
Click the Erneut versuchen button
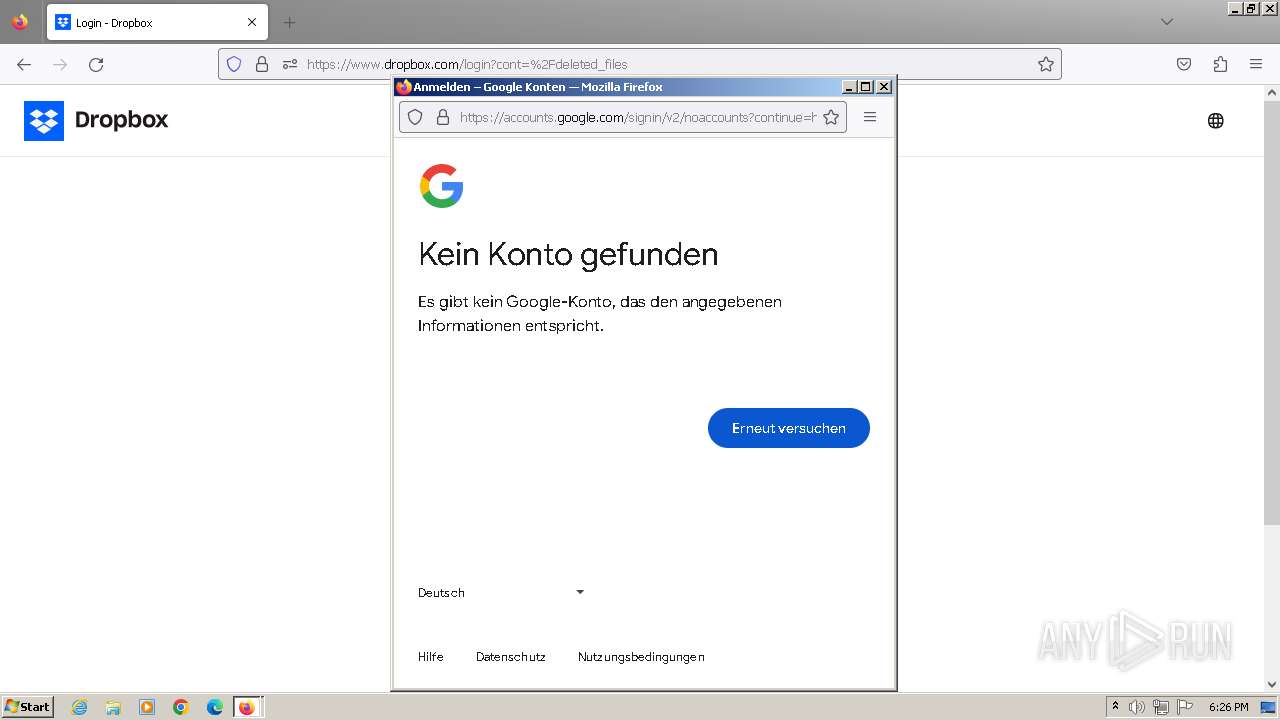point(788,428)
